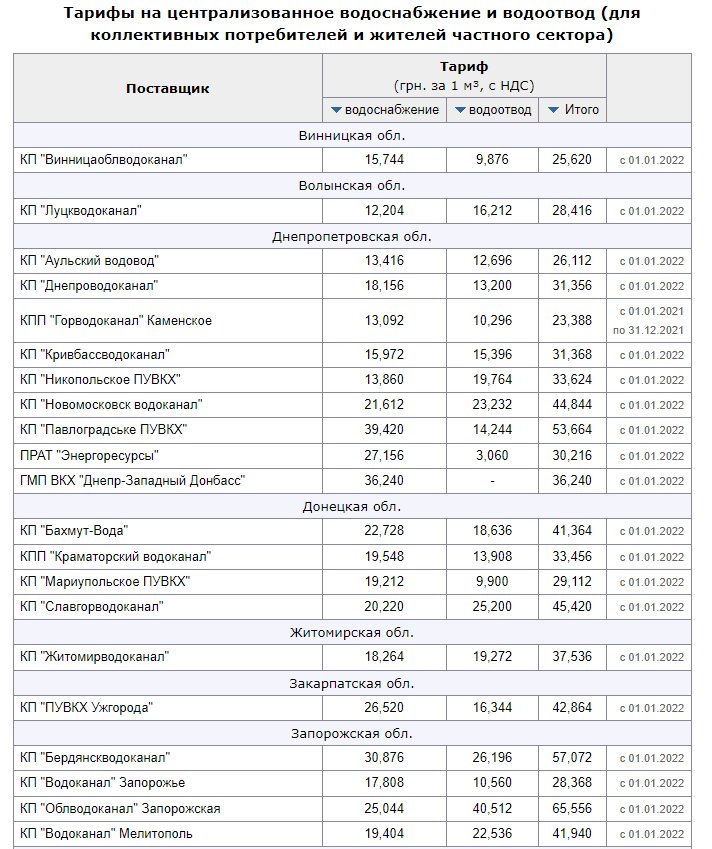Screen dimensions: 712x849
Task: Click the Поставщик column header
Action: (x=167, y=88)
